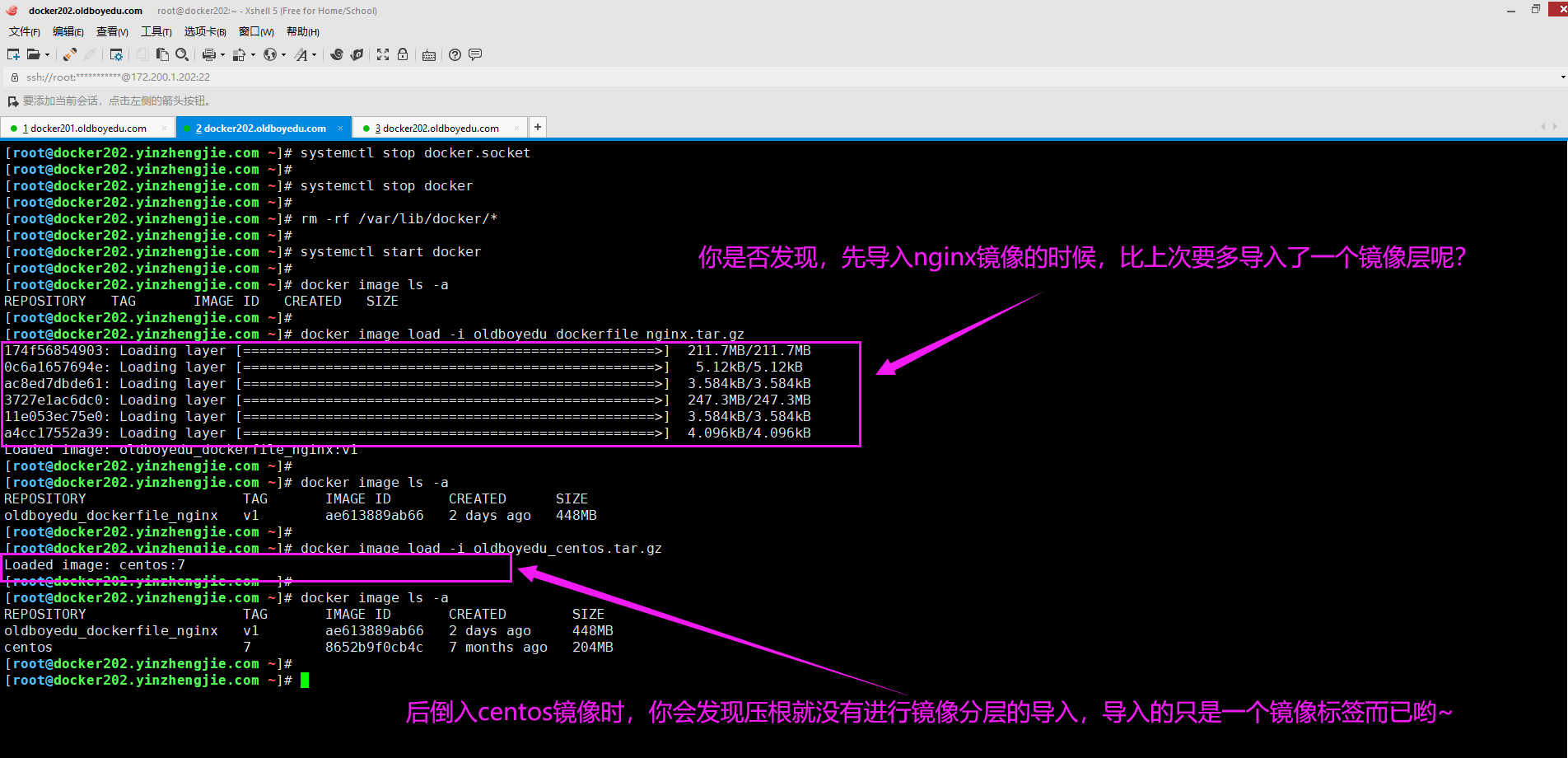Click the lock screen padlock icon
The height and width of the screenshot is (758, 1568).
click(403, 54)
